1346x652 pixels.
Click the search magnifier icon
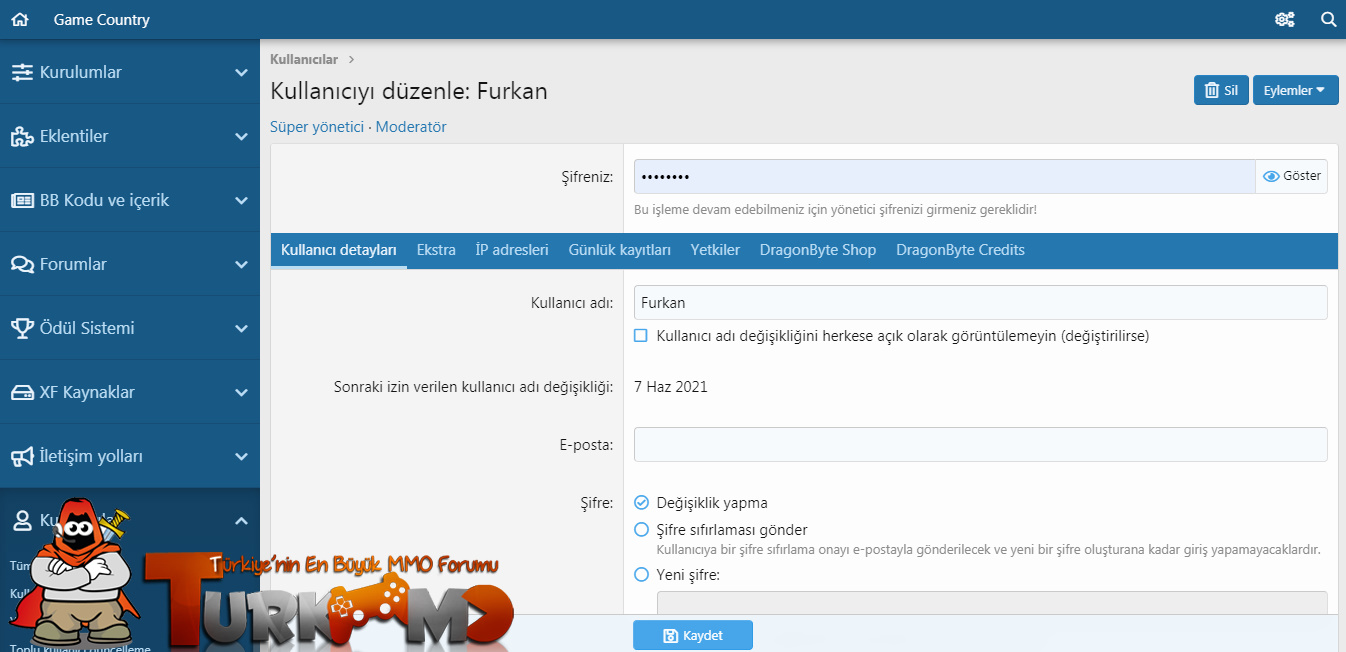coord(1328,20)
